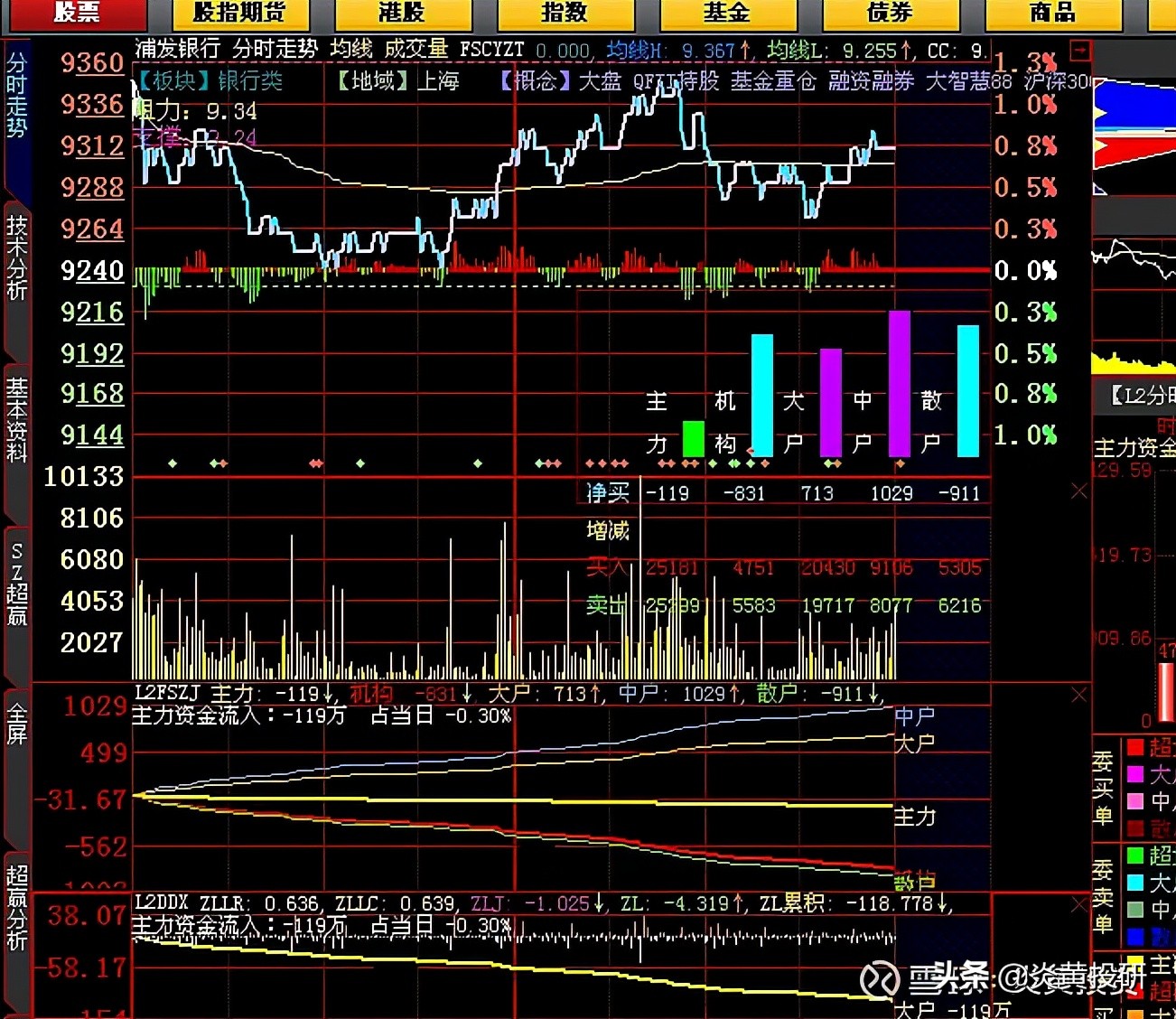Viewport: 1176px width, 1019px height.
Task: Select the 港股 tab
Action: point(402,13)
